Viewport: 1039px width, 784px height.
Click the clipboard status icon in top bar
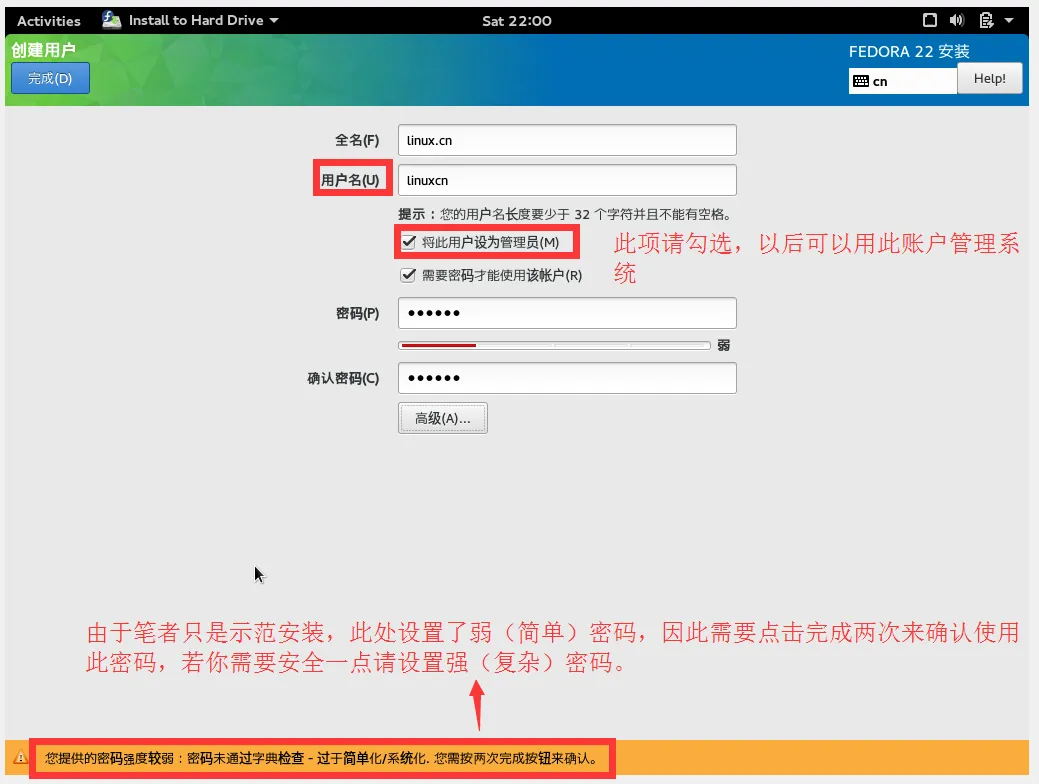pyautogui.click(x=986, y=21)
